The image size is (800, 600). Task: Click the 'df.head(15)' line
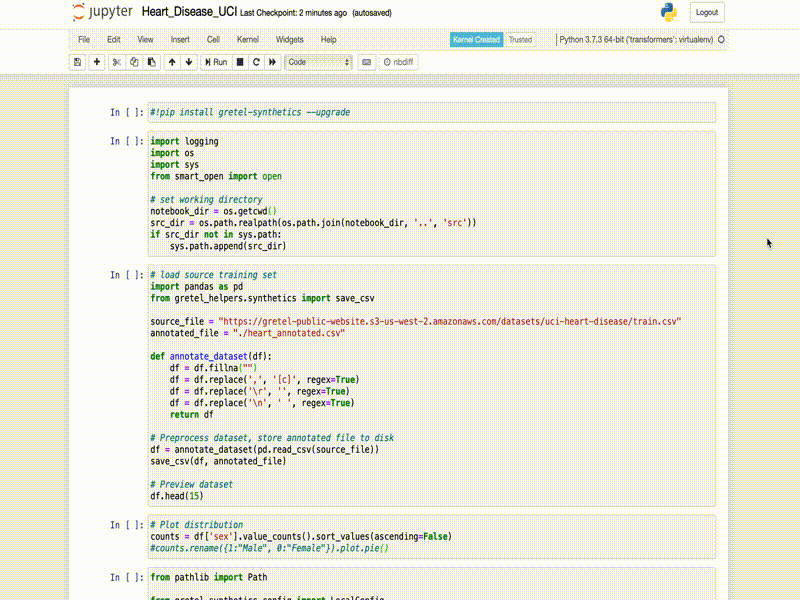[177, 496]
